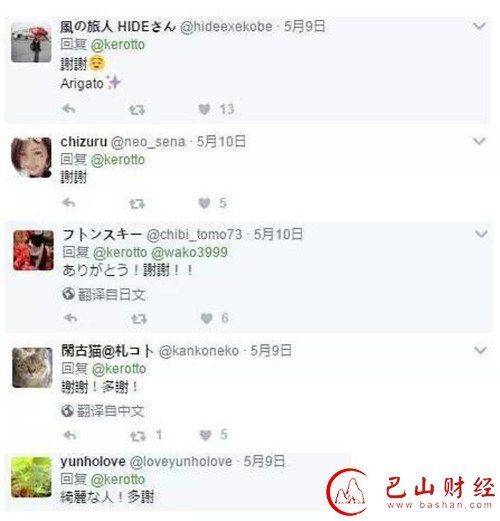Open @kerotto mention in yunholove's reply
The width and height of the screenshot is (500, 521).
pos(118,479)
